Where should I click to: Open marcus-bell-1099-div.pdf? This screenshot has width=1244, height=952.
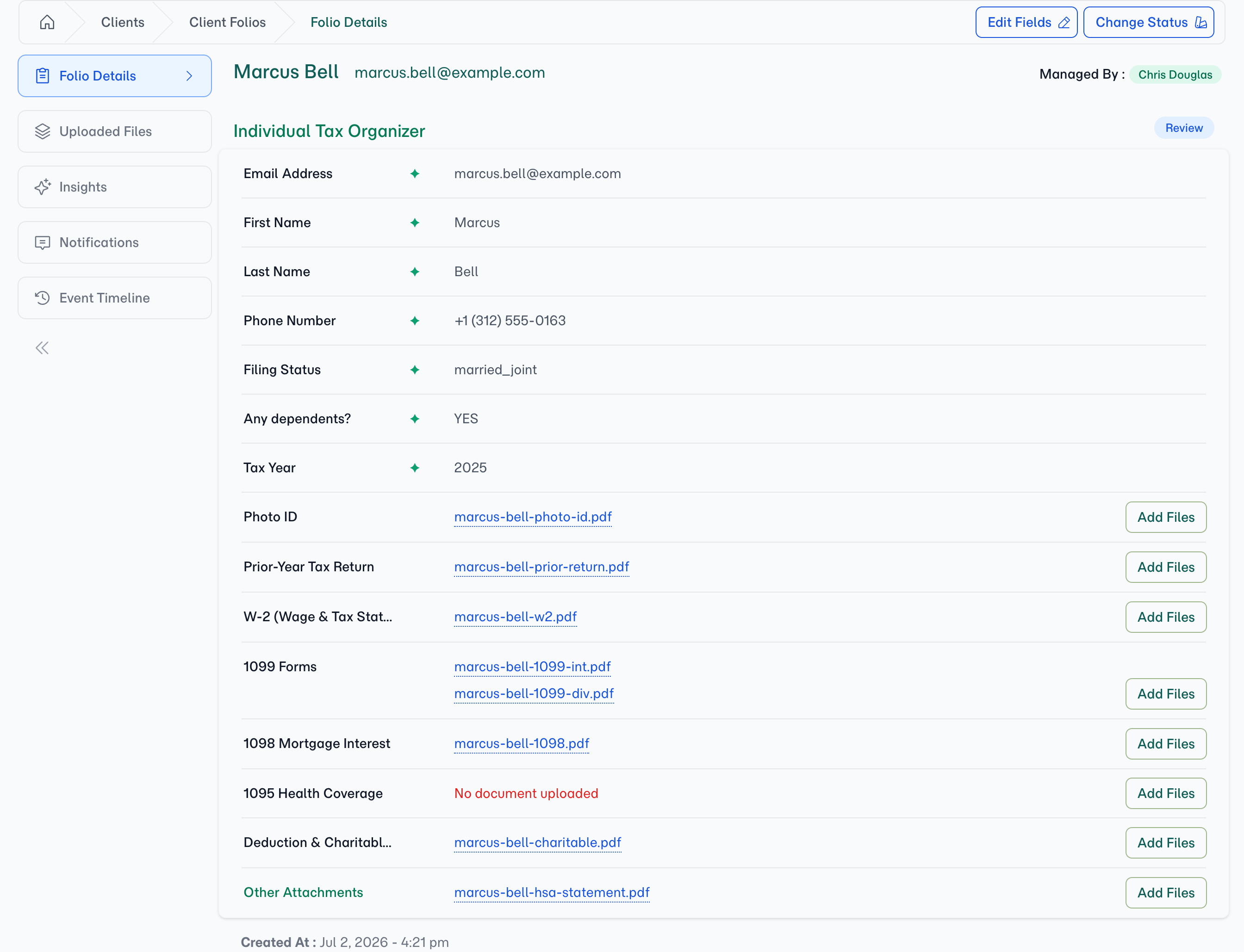tap(534, 693)
